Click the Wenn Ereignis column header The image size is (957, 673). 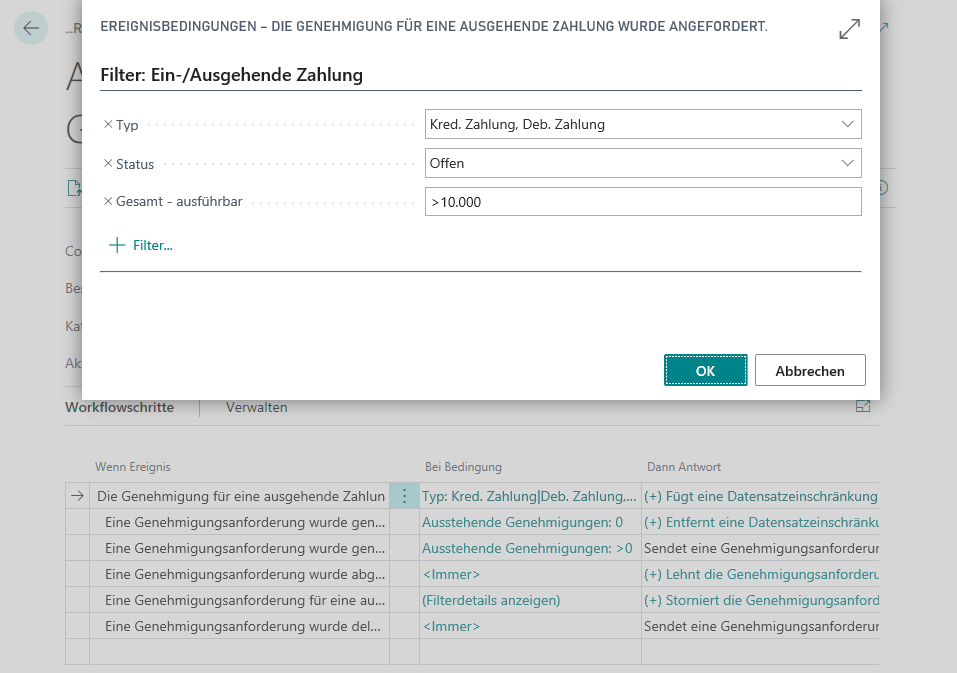point(133,467)
